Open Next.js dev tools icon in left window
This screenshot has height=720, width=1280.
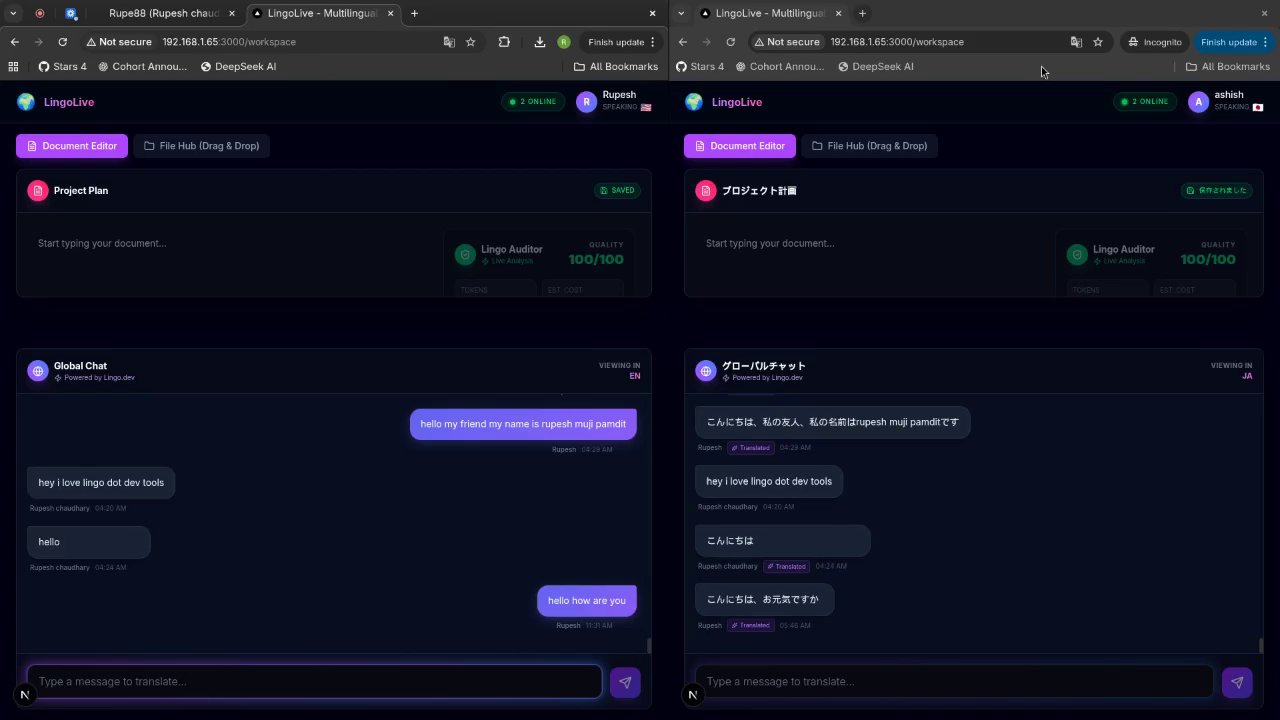pyautogui.click(x=25, y=694)
